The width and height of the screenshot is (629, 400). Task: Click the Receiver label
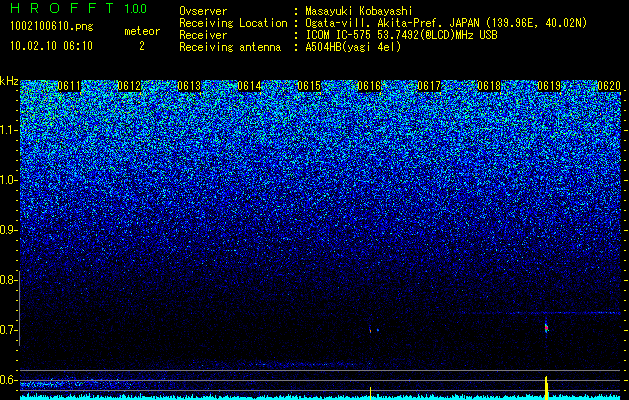coord(203,35)
